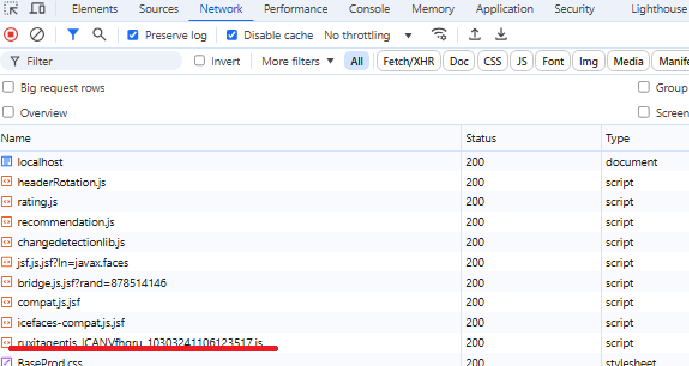The height and width of the screenshot is (366, 689).
Task: Enable Big request rows checkbox
Action: pyautogui.click(x=8, y=87)
